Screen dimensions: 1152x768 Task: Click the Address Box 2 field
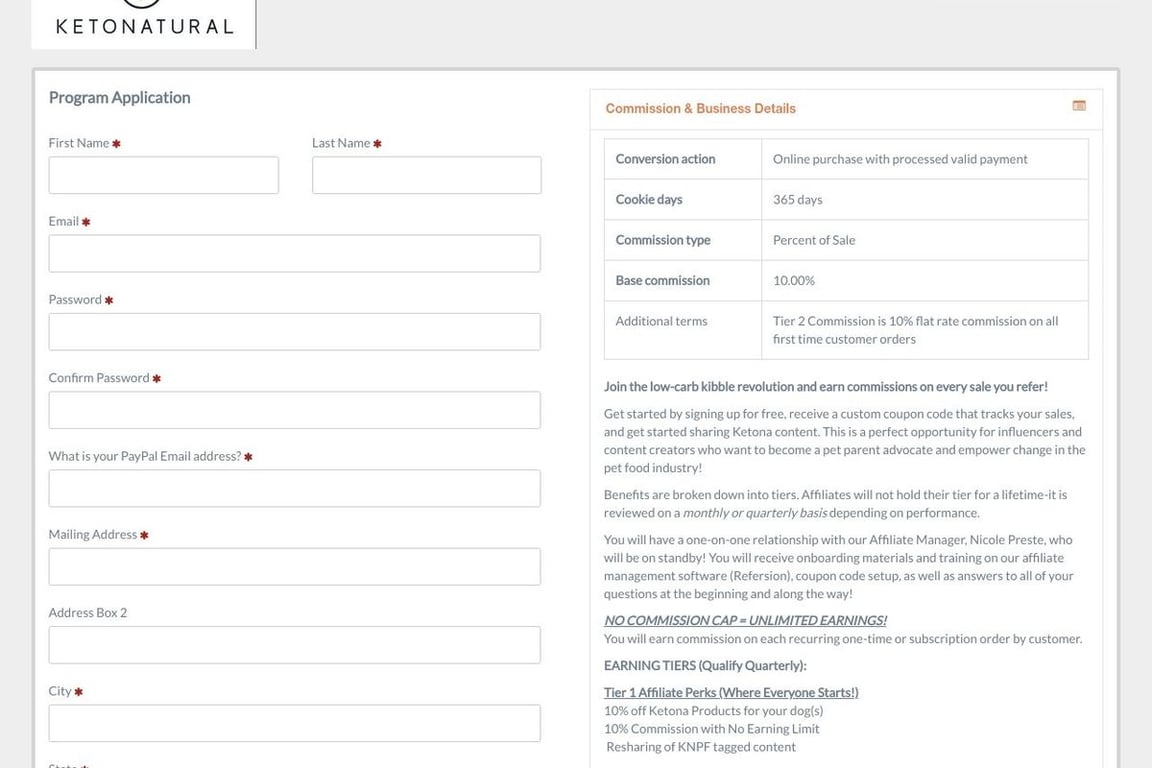pos(294,645)
